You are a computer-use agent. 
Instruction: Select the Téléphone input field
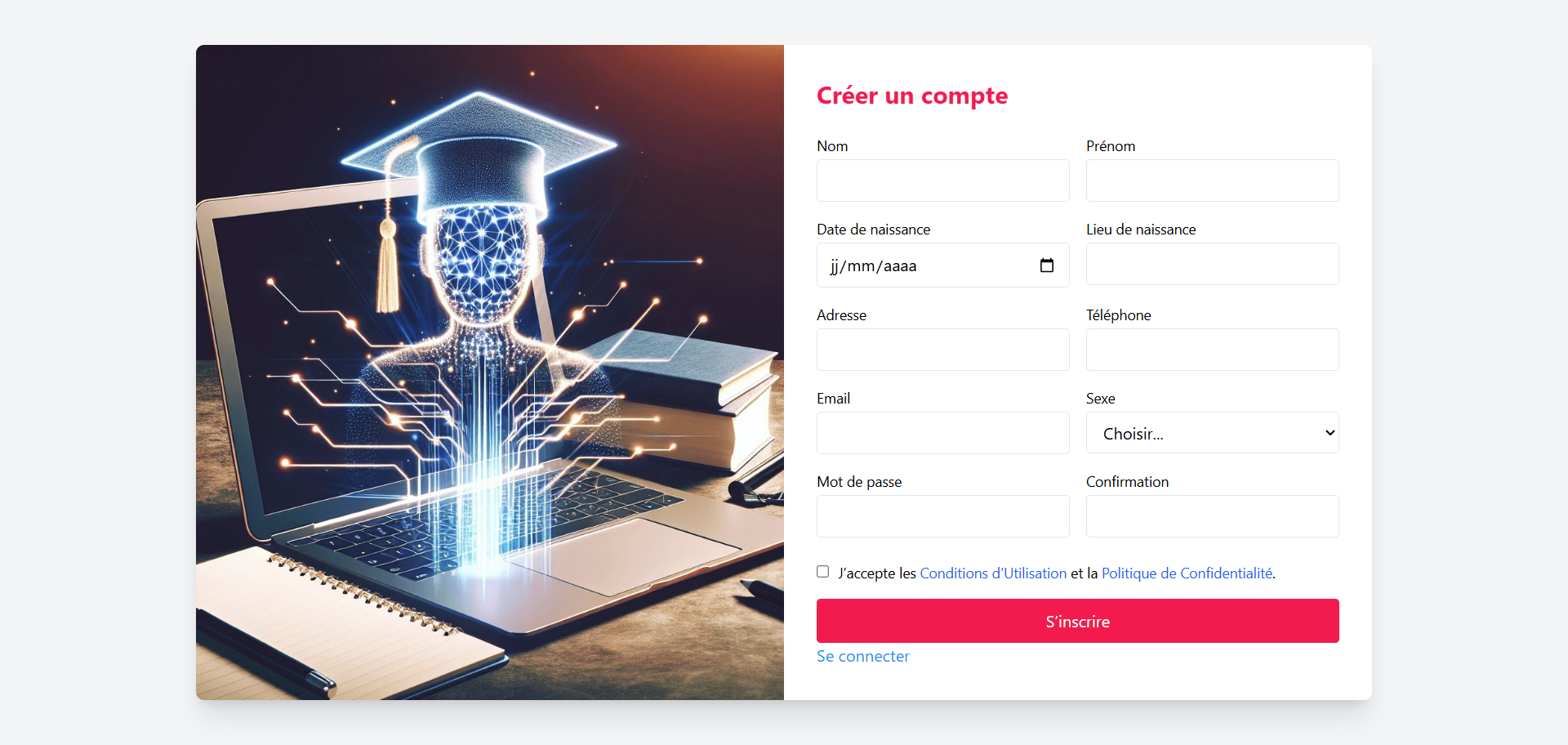click(x=1212, y=350)
